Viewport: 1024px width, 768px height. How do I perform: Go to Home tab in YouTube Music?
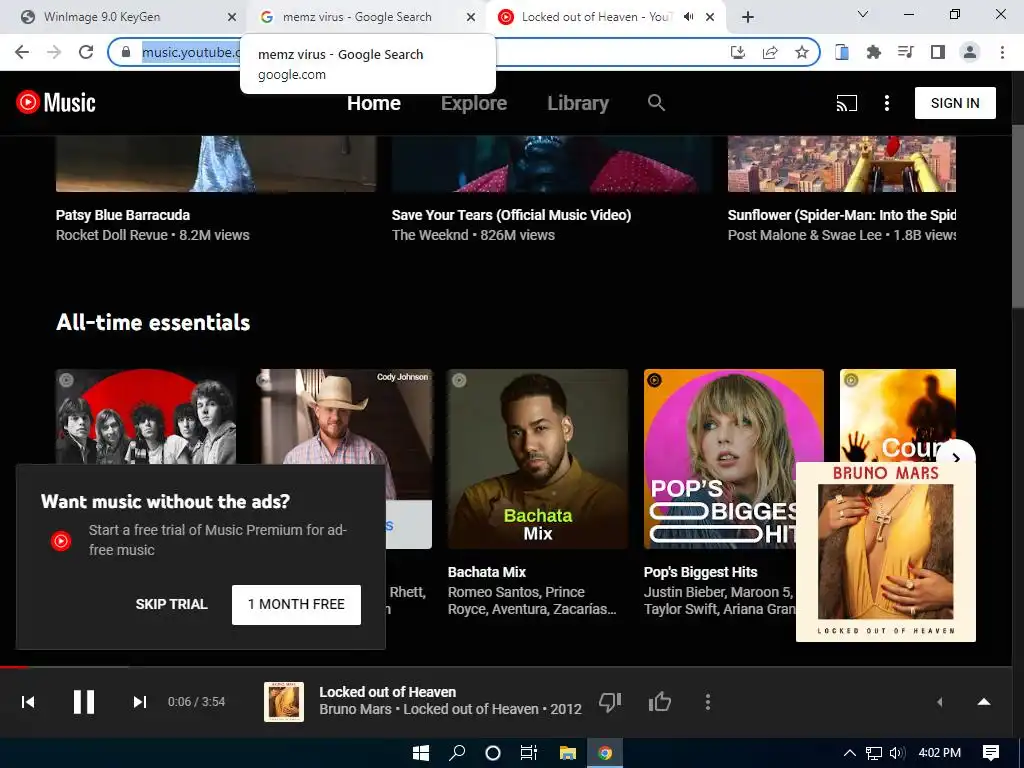[374, 103]
